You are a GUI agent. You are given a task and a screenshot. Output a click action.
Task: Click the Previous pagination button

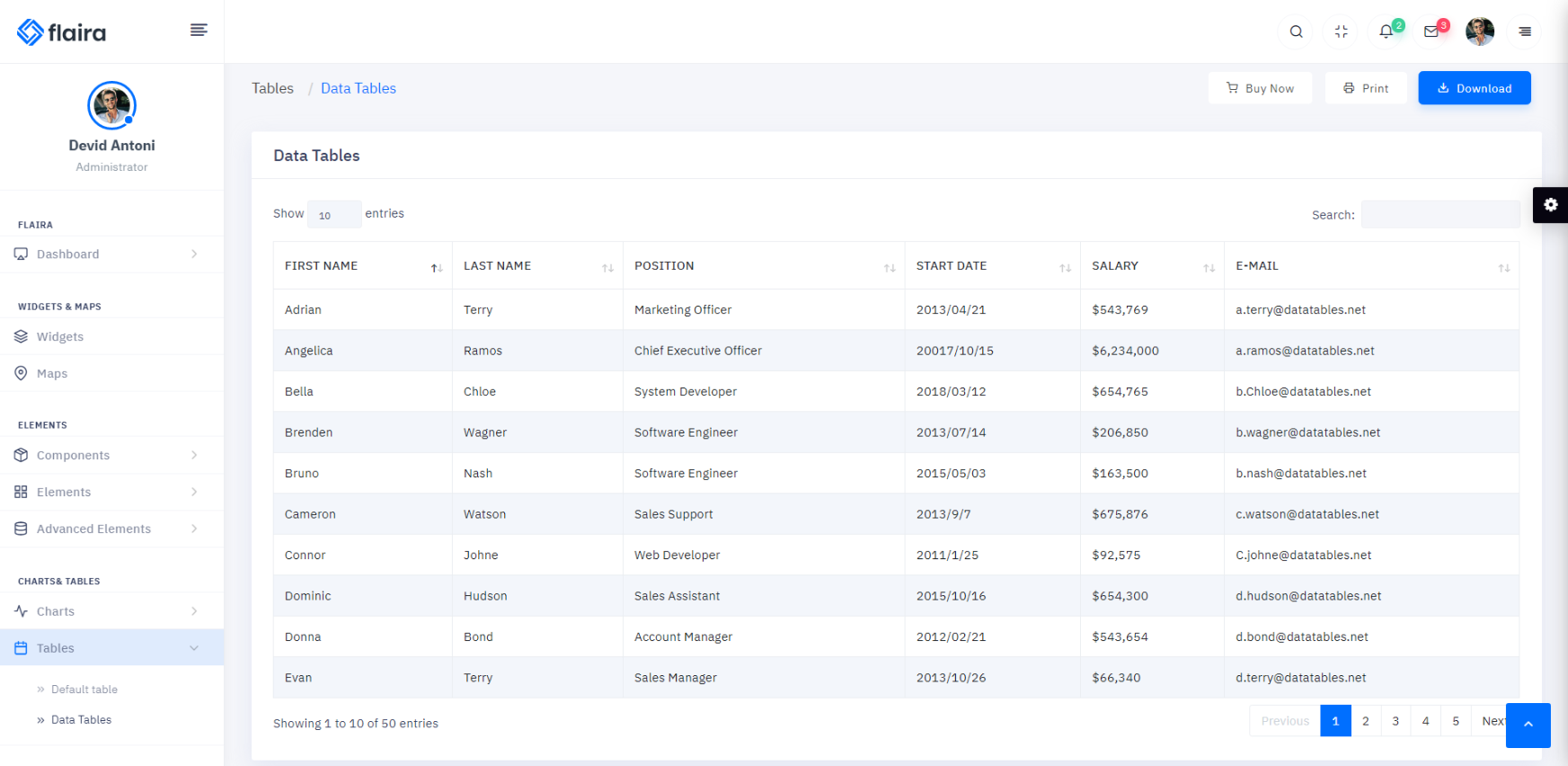click(x=1285, y=721)
